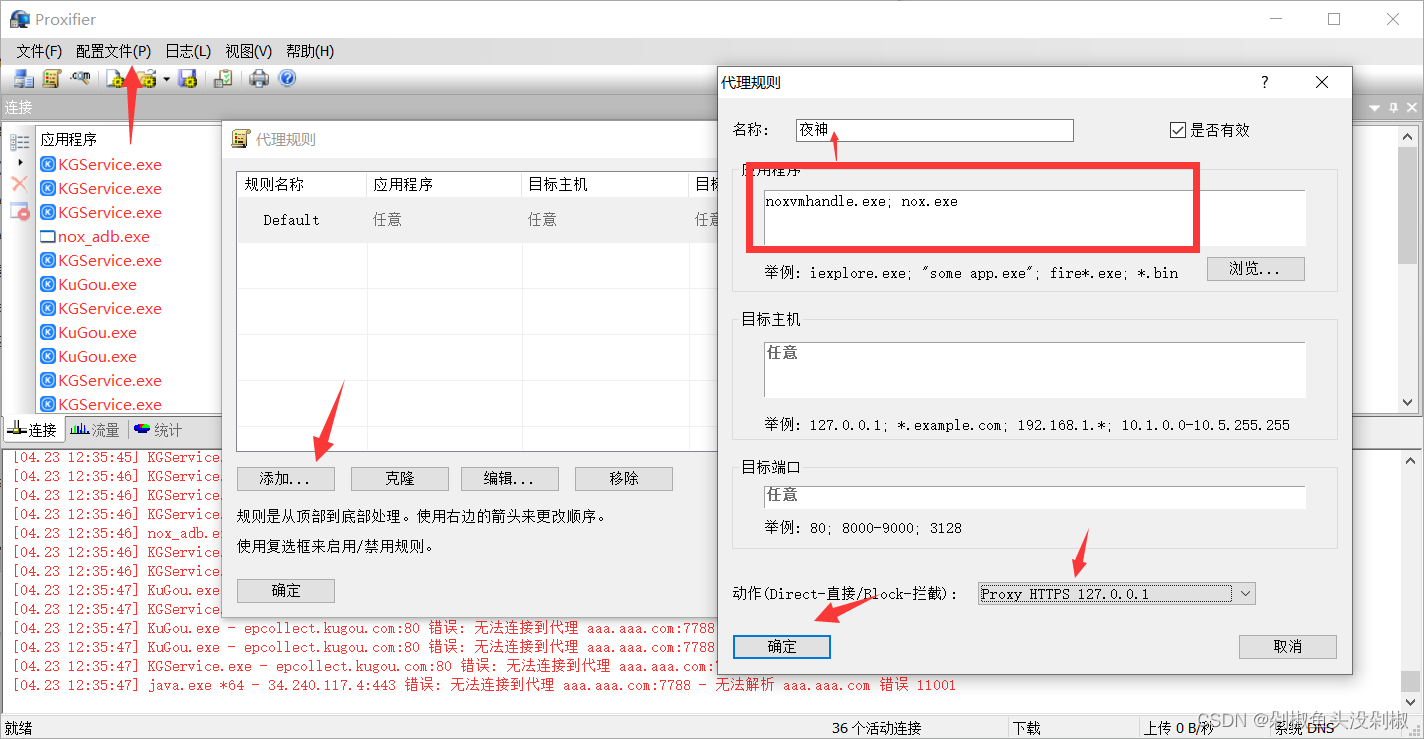Click 就绪 in the status bar

click(x=19, y=728)
